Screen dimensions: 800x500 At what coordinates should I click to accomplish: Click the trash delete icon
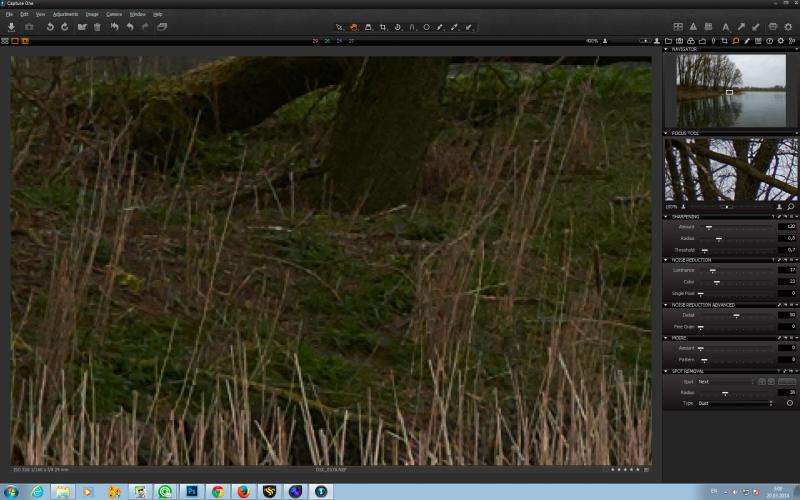coord(97,27)
